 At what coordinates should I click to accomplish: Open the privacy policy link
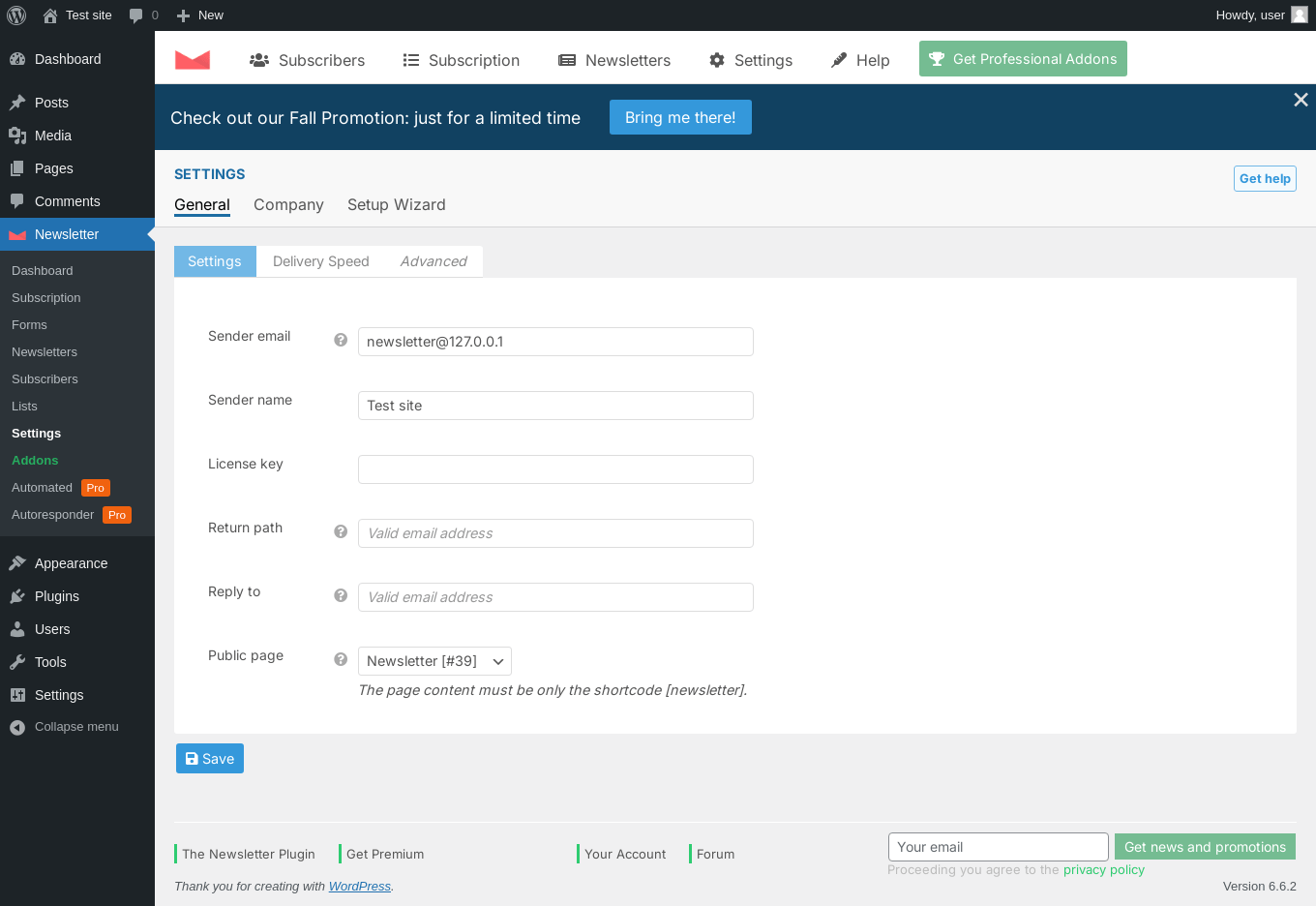[x=1104, y=869]
